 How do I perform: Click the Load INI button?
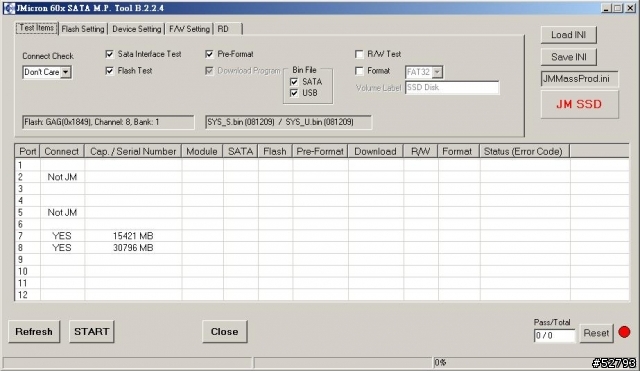point(569,35)
